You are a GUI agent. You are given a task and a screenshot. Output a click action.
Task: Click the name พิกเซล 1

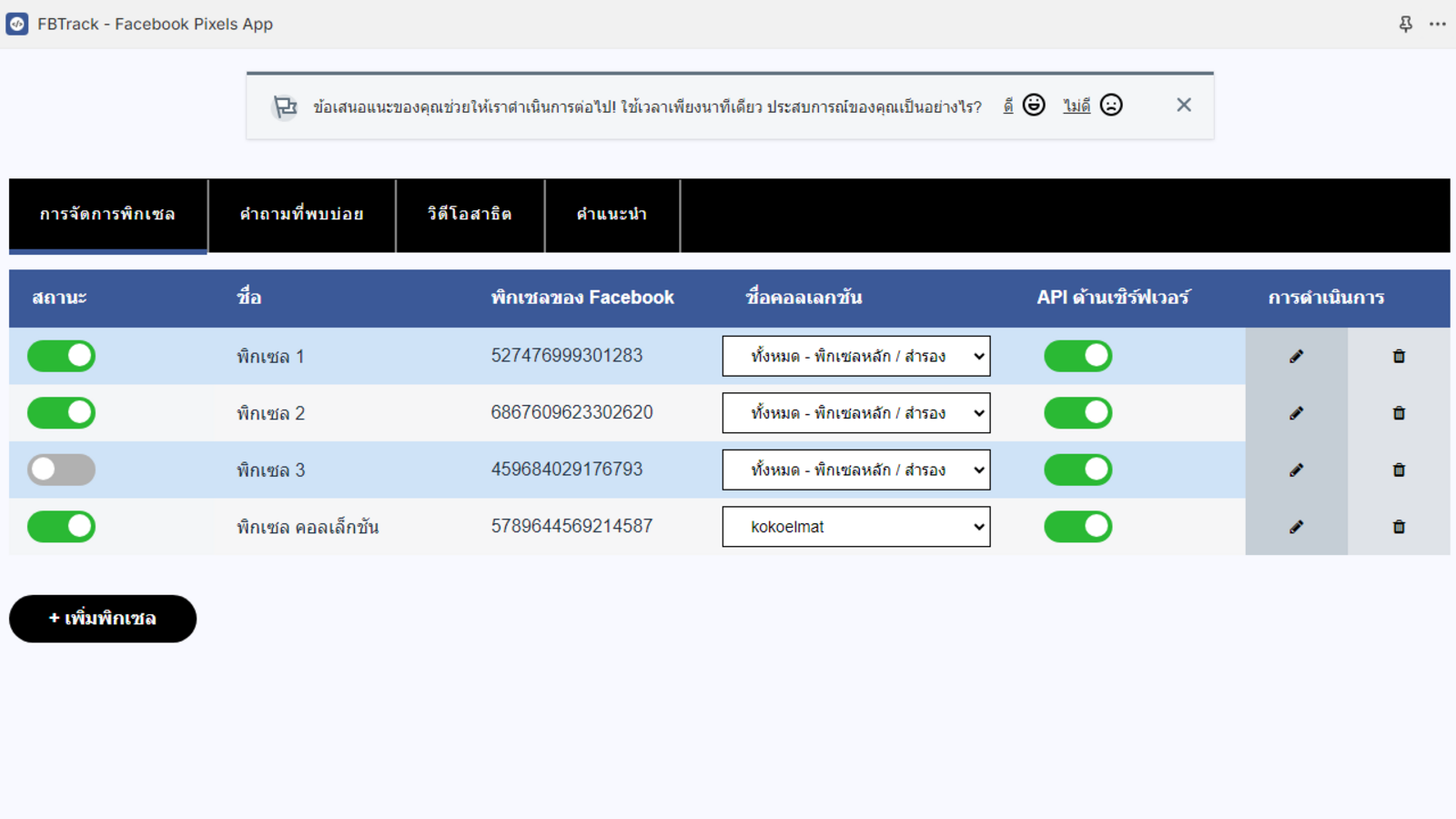(x=270, y=357)
